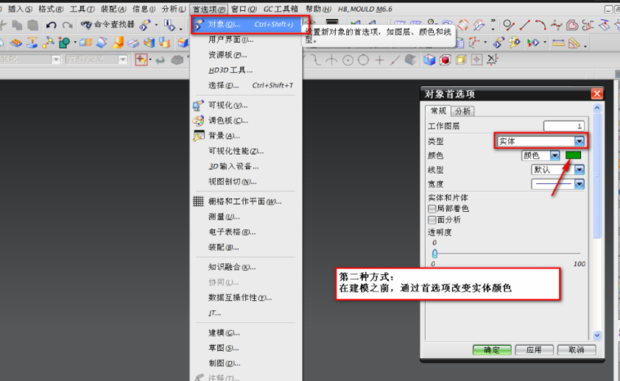Open the 首选项 menu in menu bar
Viewport: 620px width, 381px height.
pyautogui.click(x=209, y=9)
